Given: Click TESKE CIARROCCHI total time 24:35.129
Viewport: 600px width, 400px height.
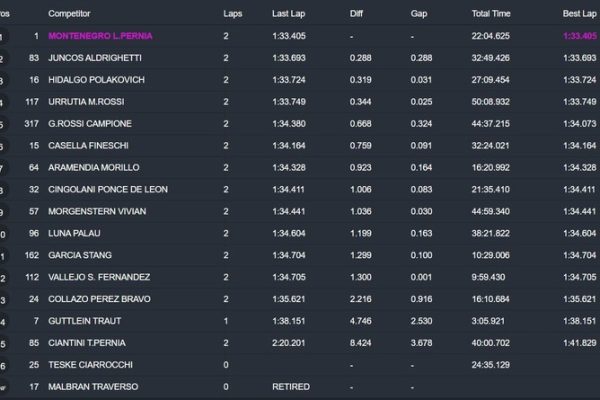Looking at the screenshot, I should 492,364.
